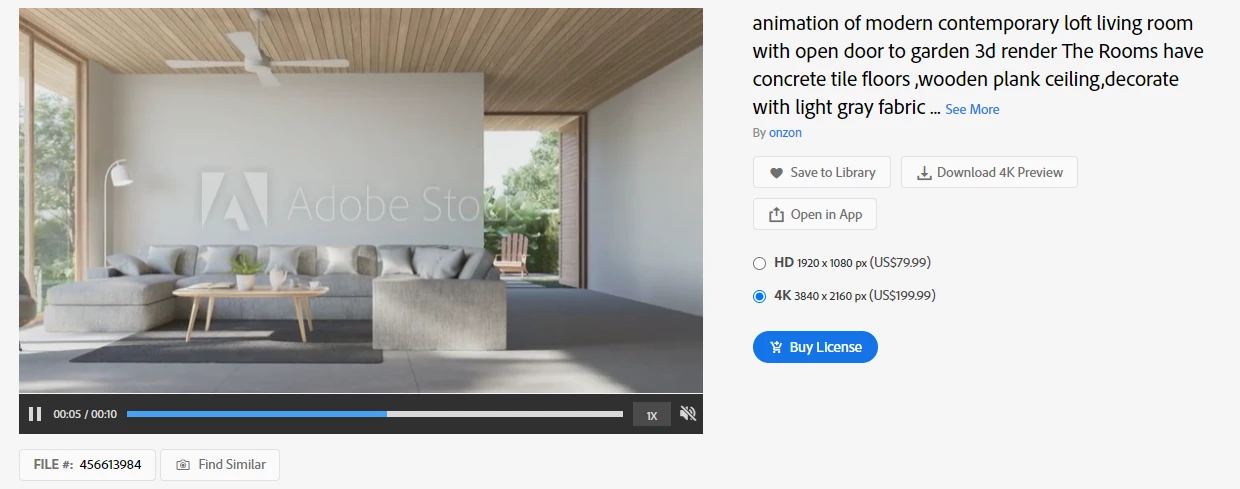Viewport: 1240px width, 489px height.
Task: Click the Open in App button
Action: click(x=815, y=214)
